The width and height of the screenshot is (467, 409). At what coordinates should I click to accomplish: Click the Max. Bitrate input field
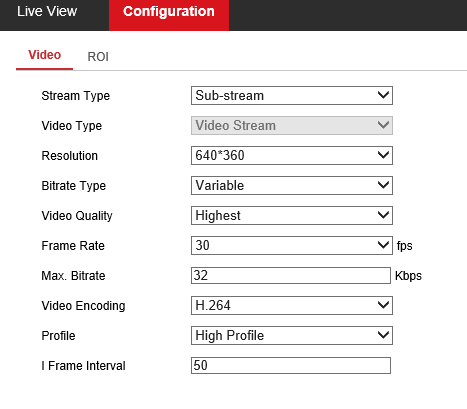[291, 275]
